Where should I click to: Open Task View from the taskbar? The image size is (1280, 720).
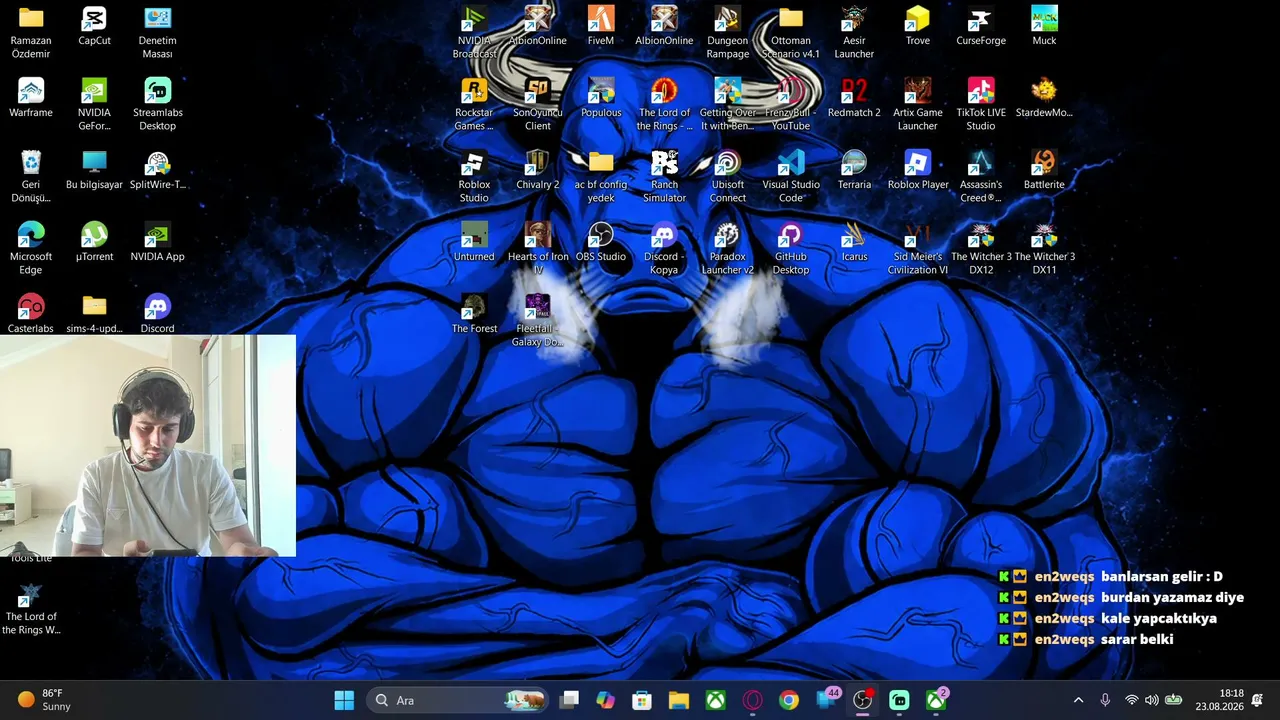click(569, 700)
